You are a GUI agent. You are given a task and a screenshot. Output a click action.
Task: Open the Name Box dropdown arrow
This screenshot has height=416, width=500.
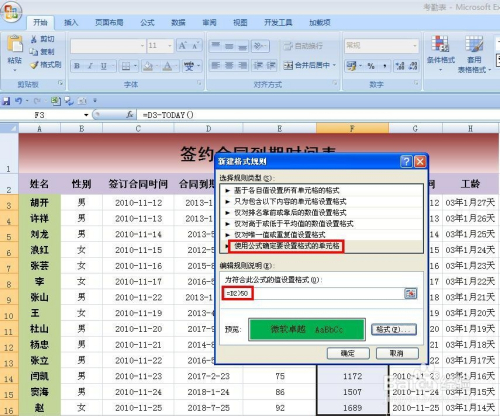point(86,115)
